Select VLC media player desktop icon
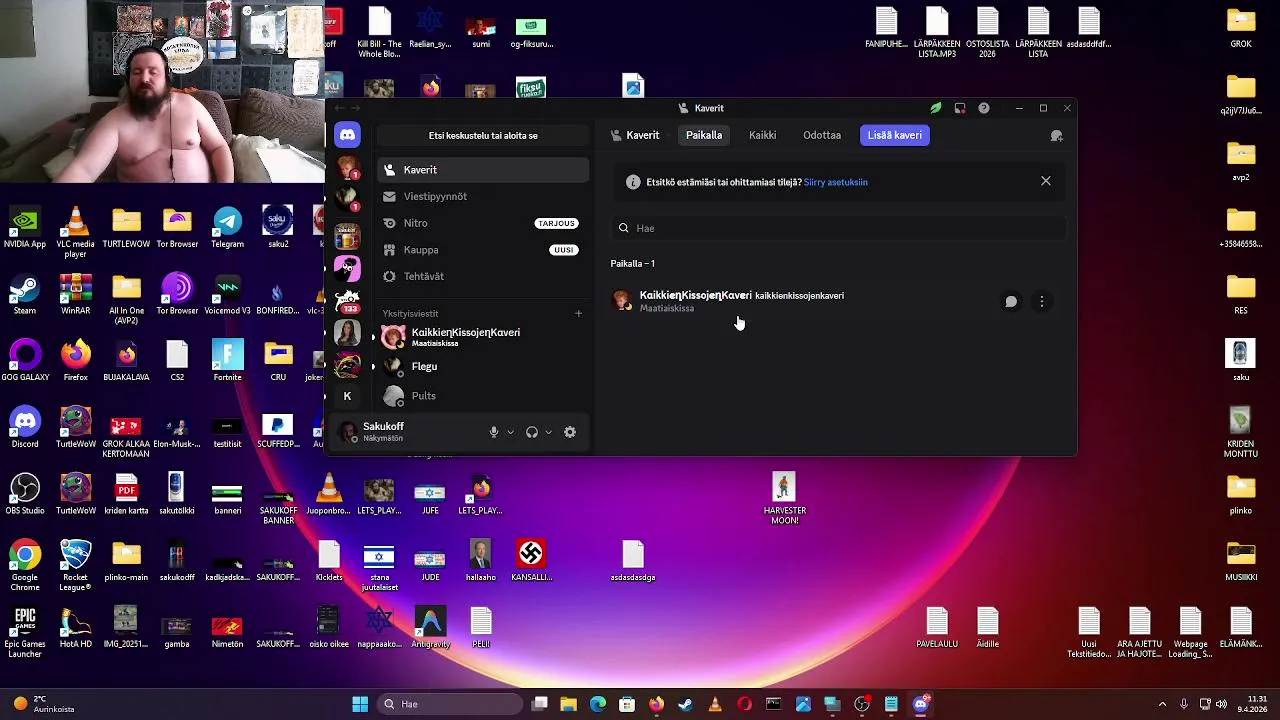1280x720 pixels. [76, 232]
